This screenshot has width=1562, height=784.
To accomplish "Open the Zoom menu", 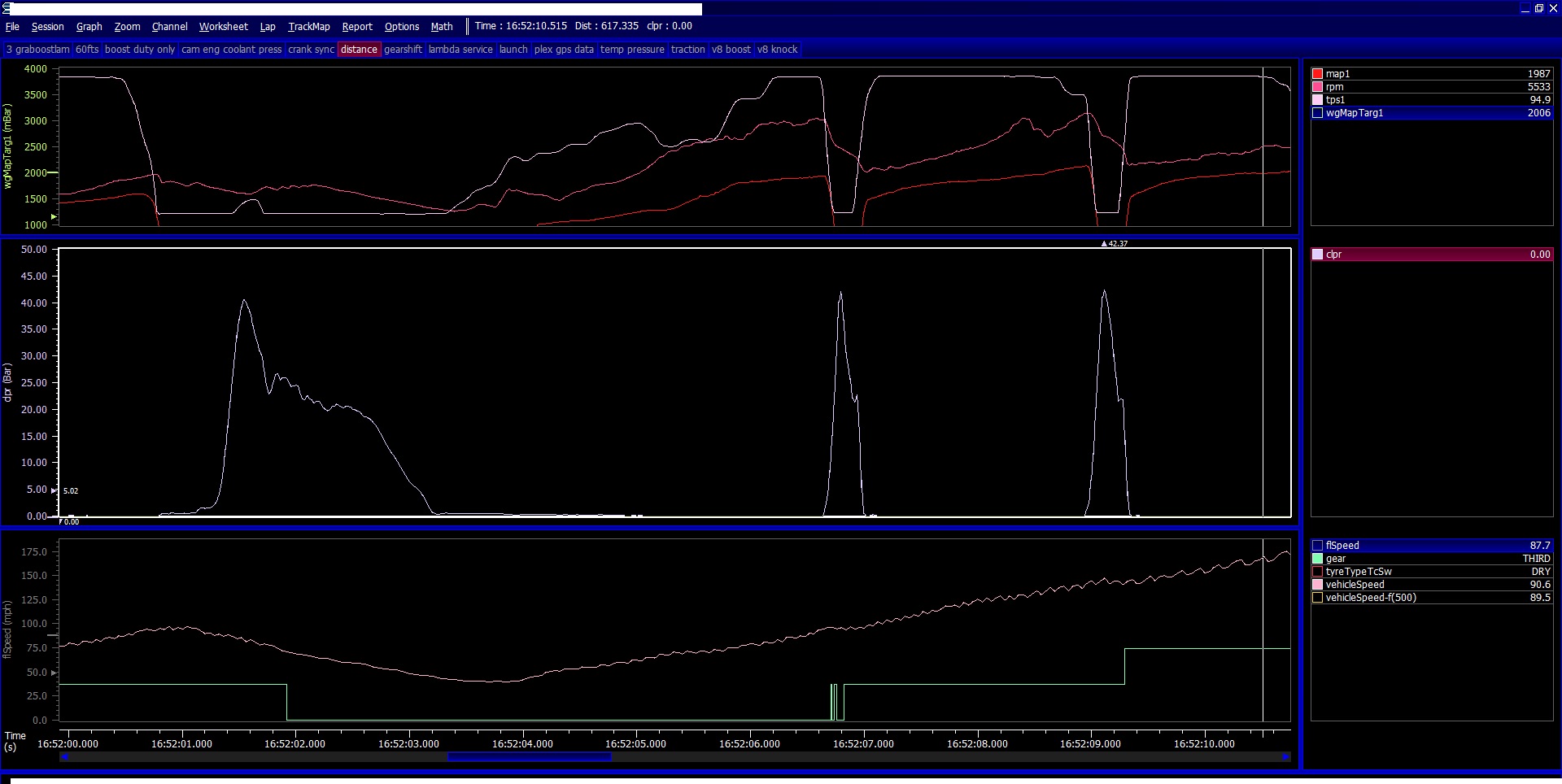I will 127,26.
